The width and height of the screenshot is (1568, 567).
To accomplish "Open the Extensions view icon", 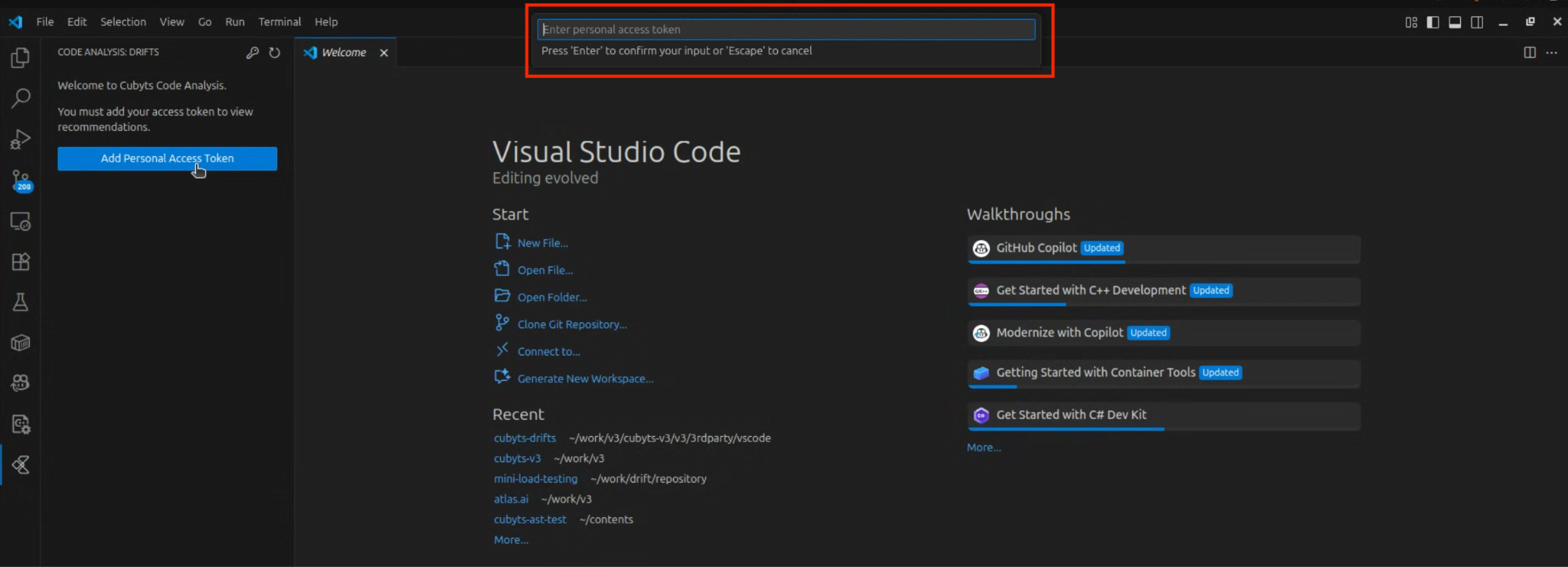I will coord(21,262).
